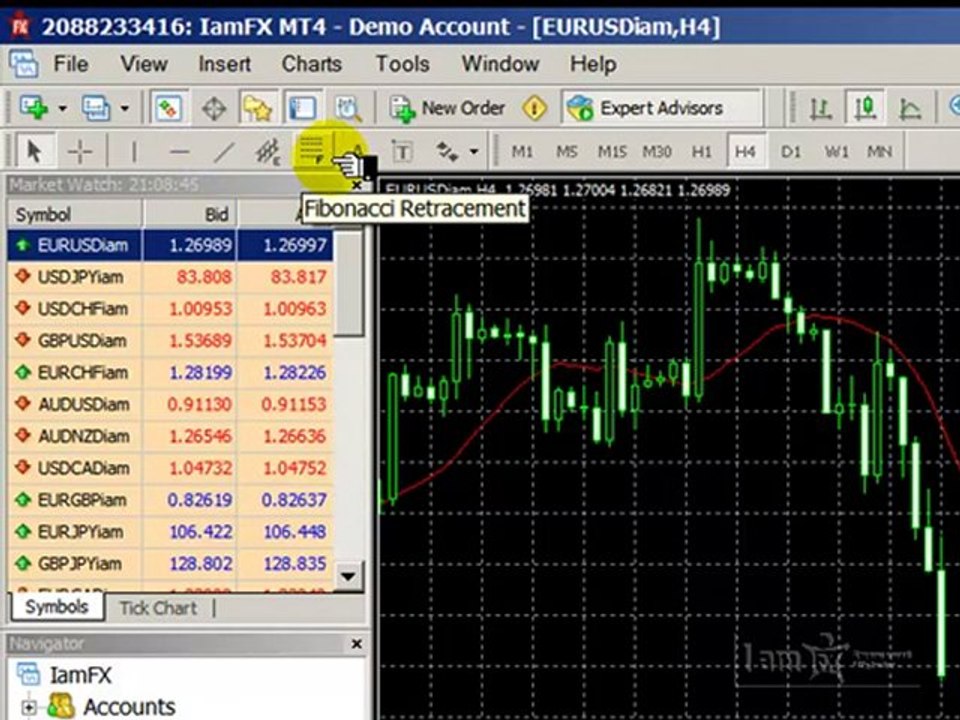
Task: Toggle the Terminal window button
Action: click(x=302, y=108)
